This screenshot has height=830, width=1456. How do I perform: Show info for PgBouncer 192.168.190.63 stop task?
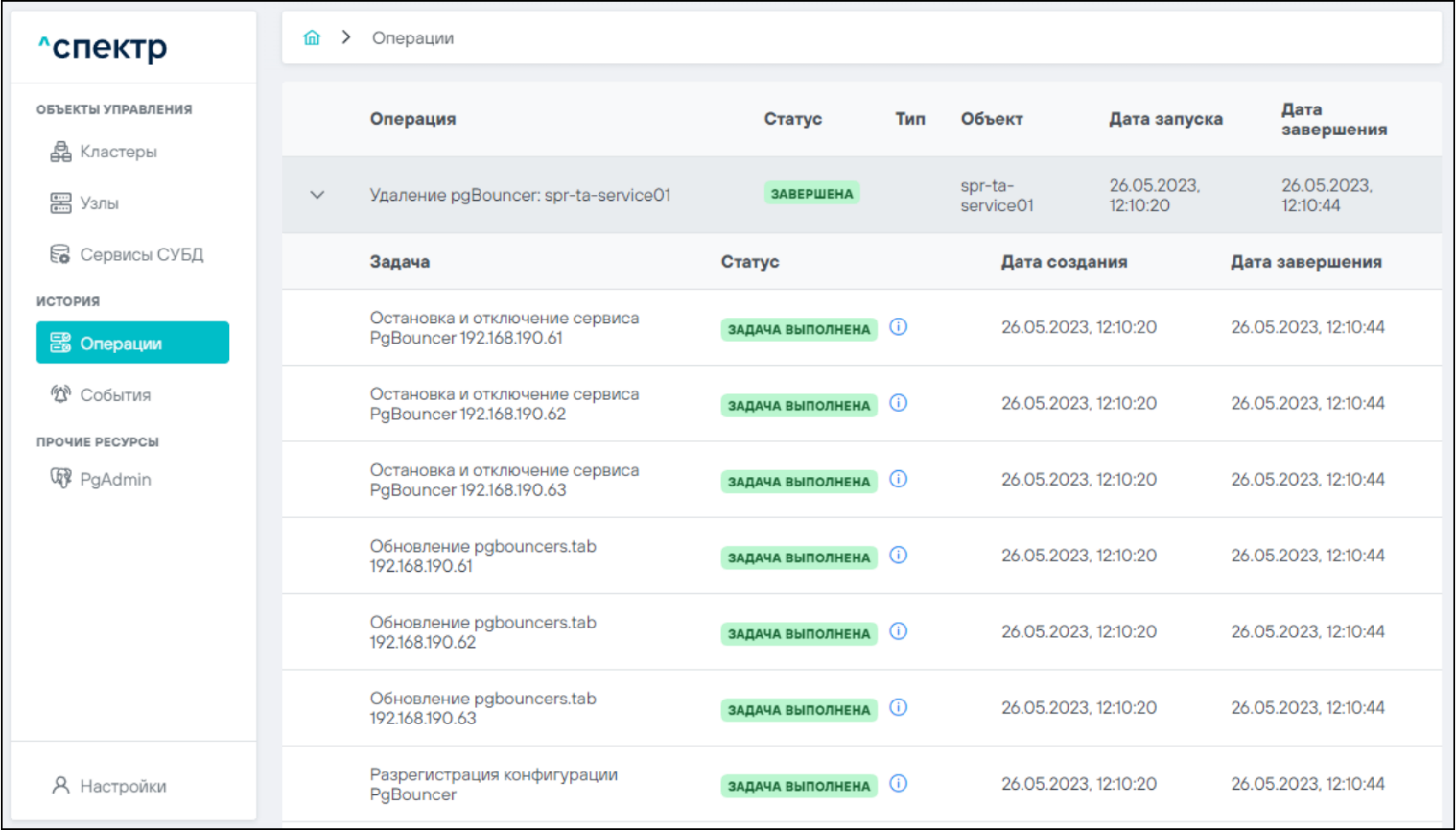coord(899,479)
